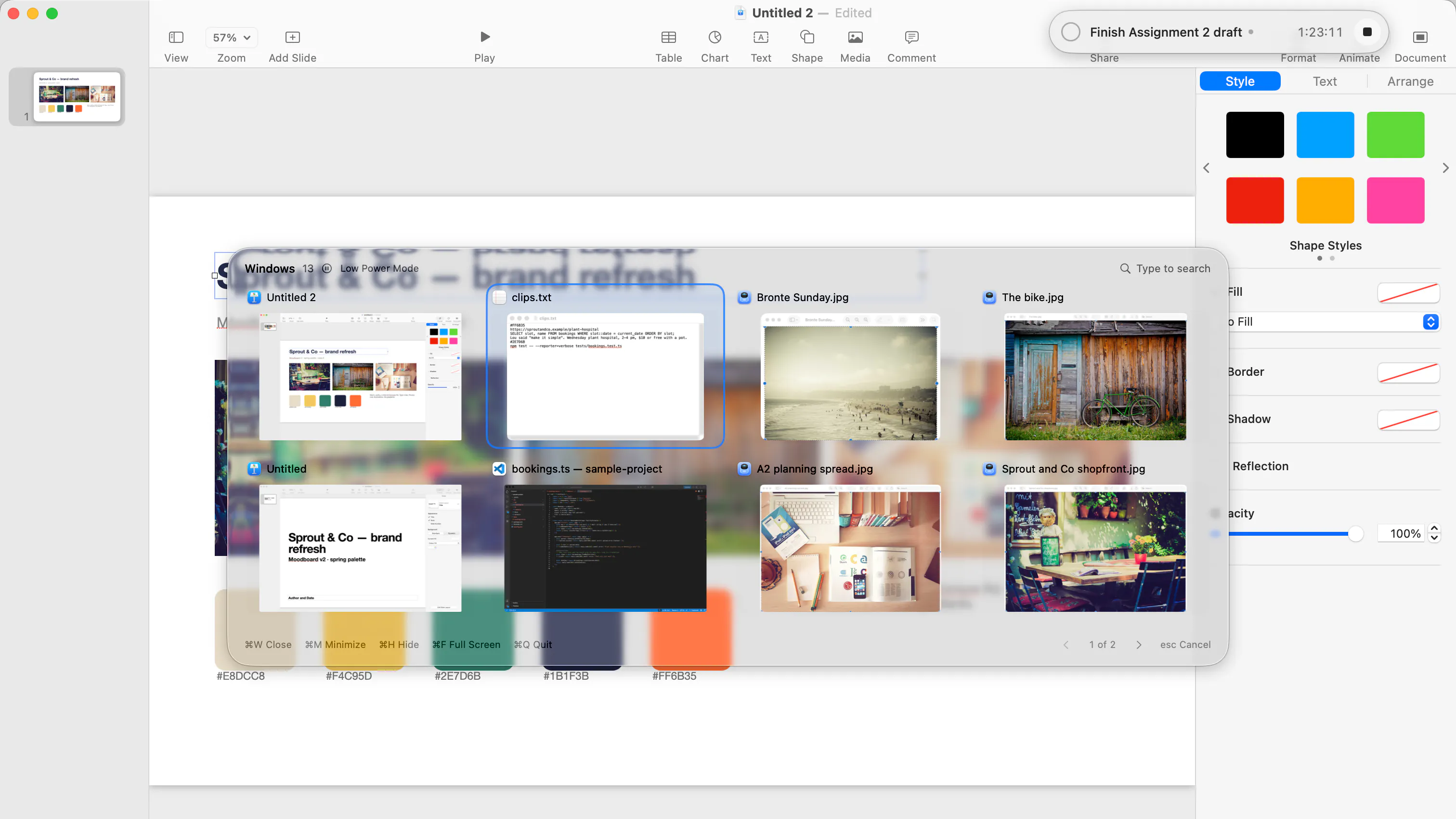Click the opacity 100% value field
The width and height of the screenshot is (1456, 819).
1401,533
